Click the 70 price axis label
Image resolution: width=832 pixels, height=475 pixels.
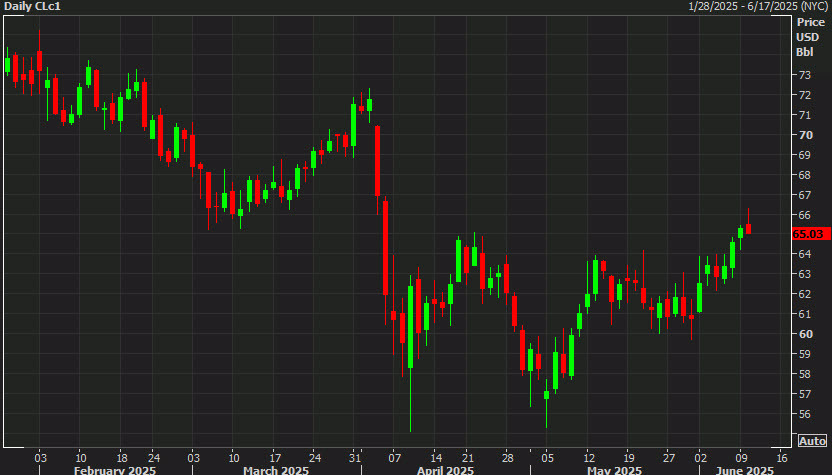tap(805, 135)
